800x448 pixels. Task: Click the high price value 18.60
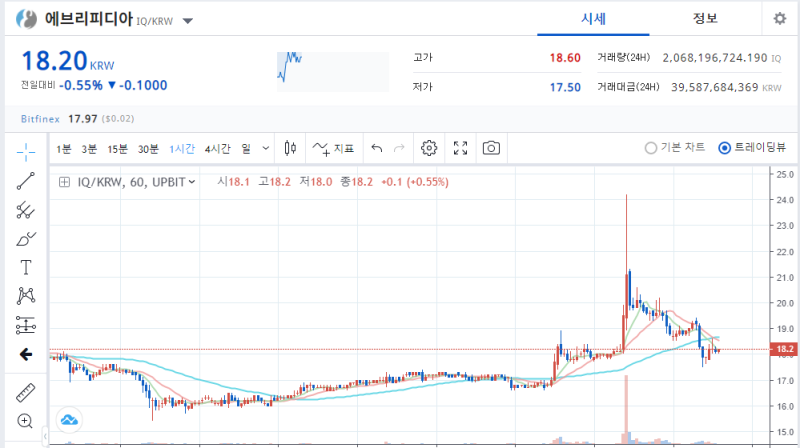pos(565,58)
